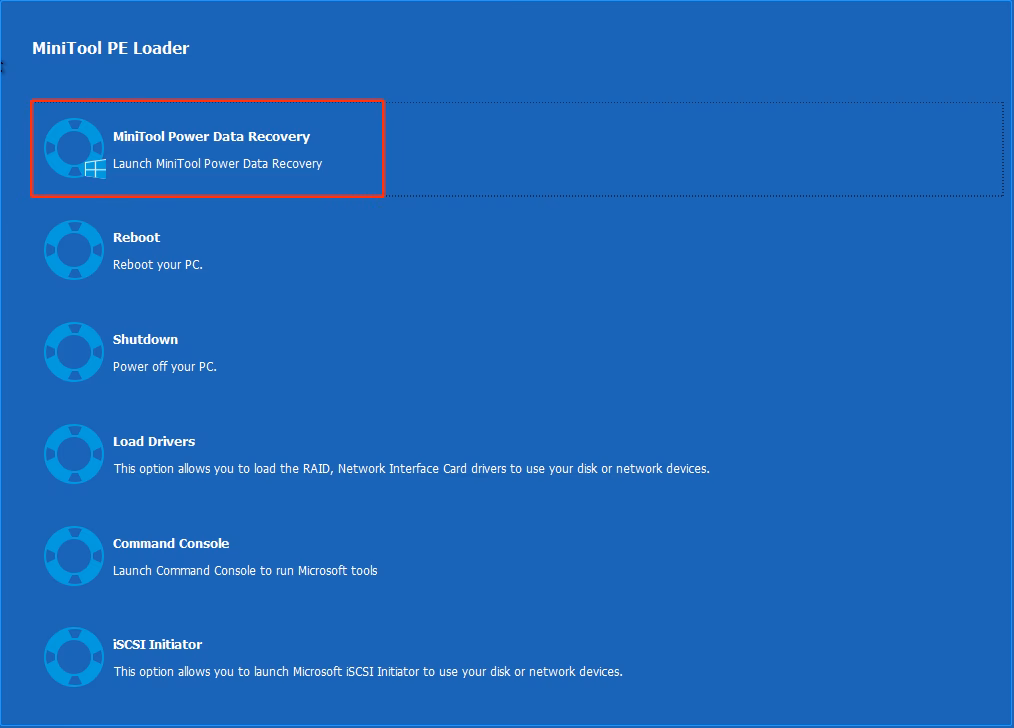Click the Load Drivers lifebuoy icon

point(74,454)
